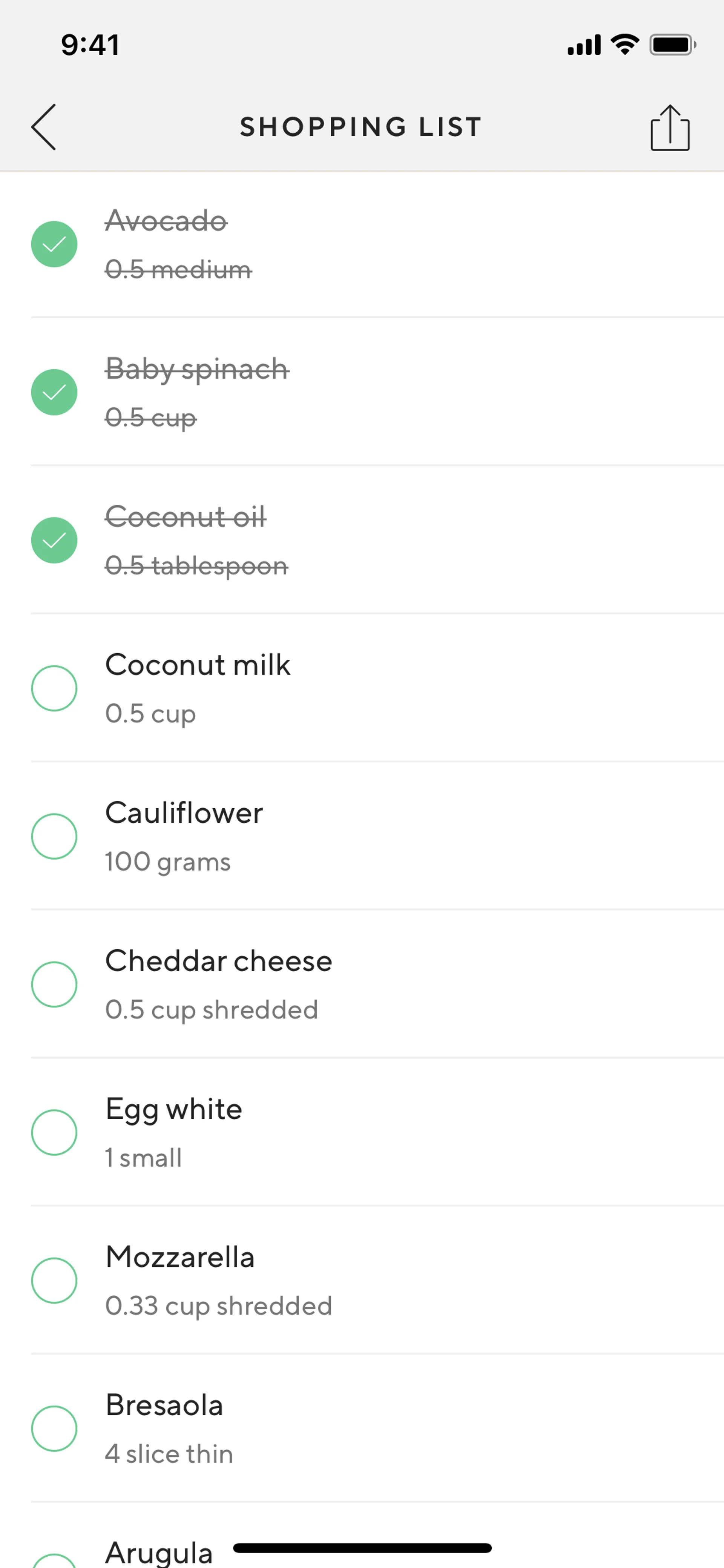Tap the back arrow icon
Screen dimensions: 724x1568
tap(44, 127)
